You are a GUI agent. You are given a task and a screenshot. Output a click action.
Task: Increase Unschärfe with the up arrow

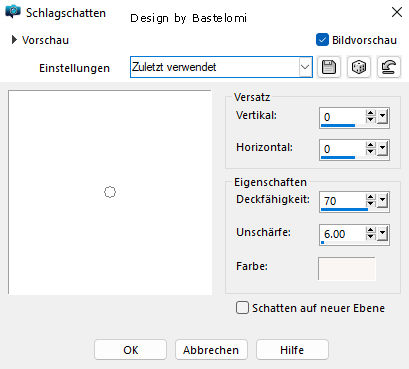370,230
